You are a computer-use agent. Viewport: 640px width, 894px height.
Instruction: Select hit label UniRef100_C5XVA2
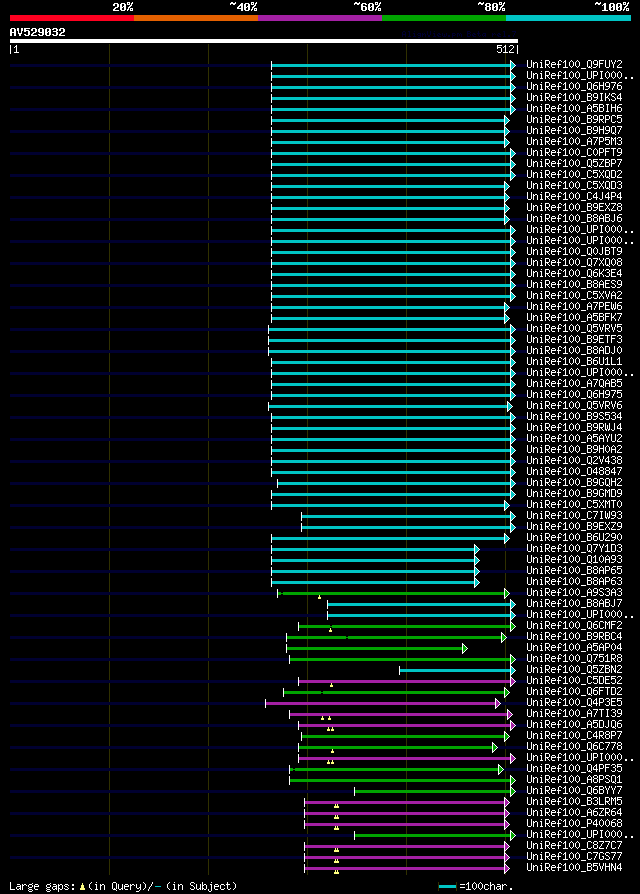(x=574, y=295)
